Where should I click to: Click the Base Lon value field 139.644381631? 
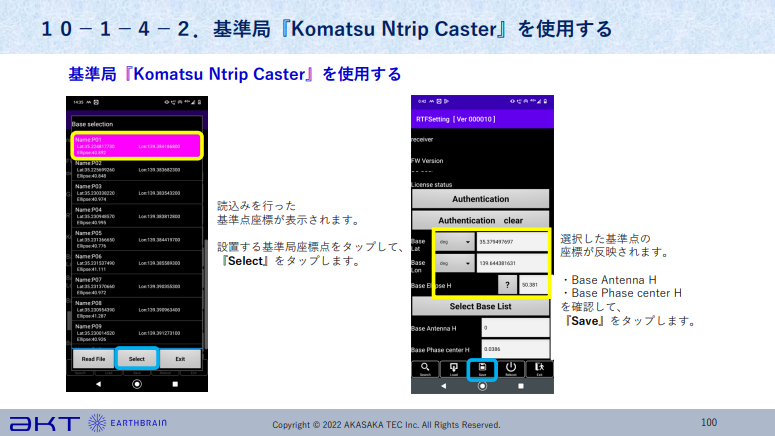(x=512, y=263)
